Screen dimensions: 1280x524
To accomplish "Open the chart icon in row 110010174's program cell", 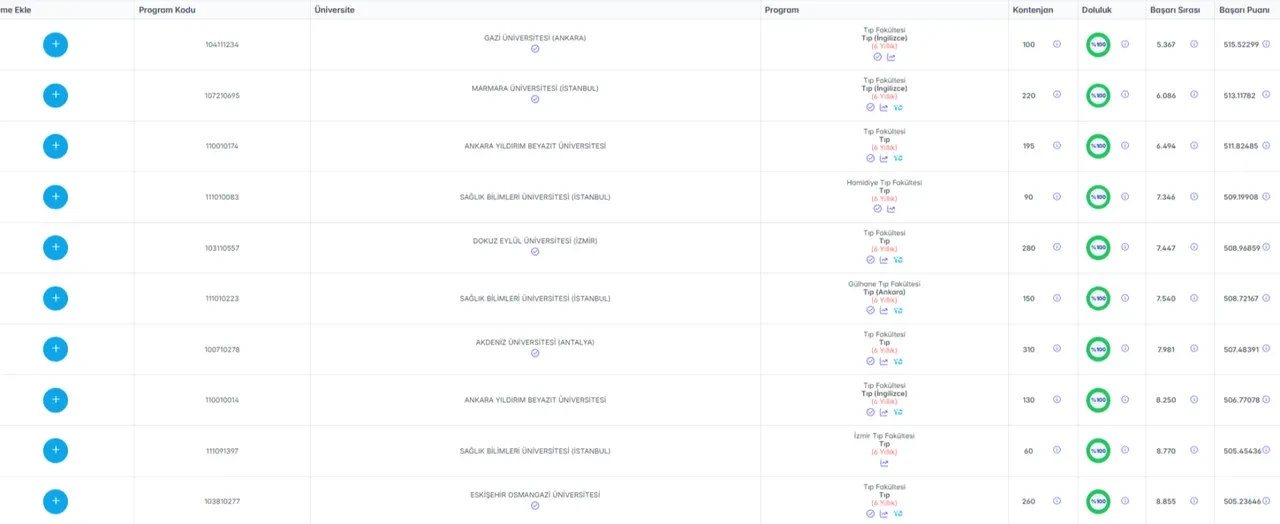I will click(884, 158).
